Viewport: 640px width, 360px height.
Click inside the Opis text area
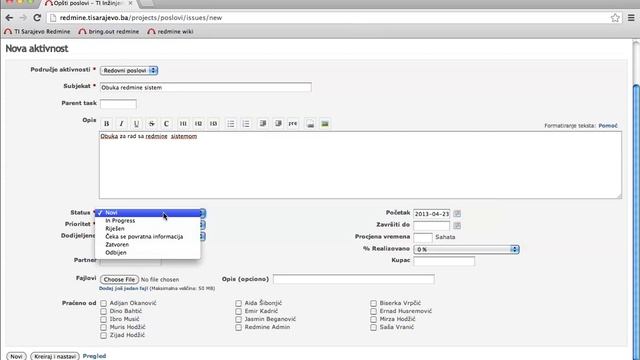coord(360,165)
